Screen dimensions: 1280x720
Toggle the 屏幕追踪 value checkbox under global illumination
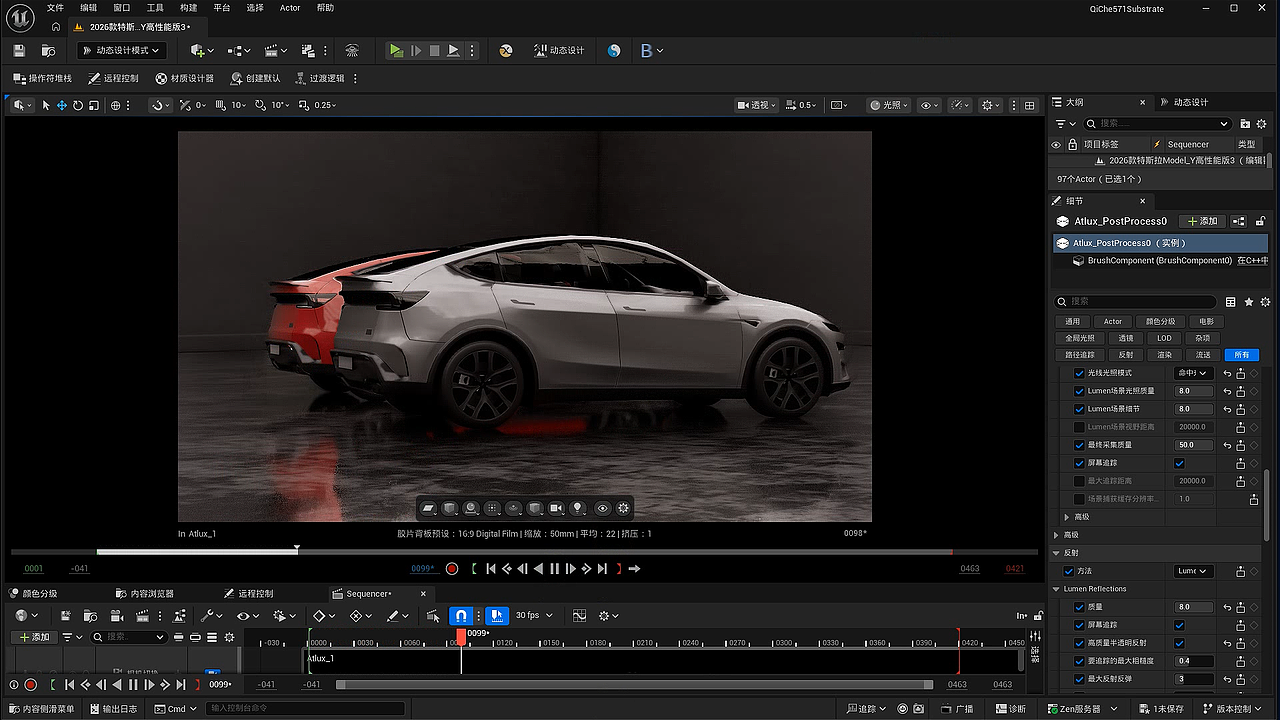[x=1180, y=463]
